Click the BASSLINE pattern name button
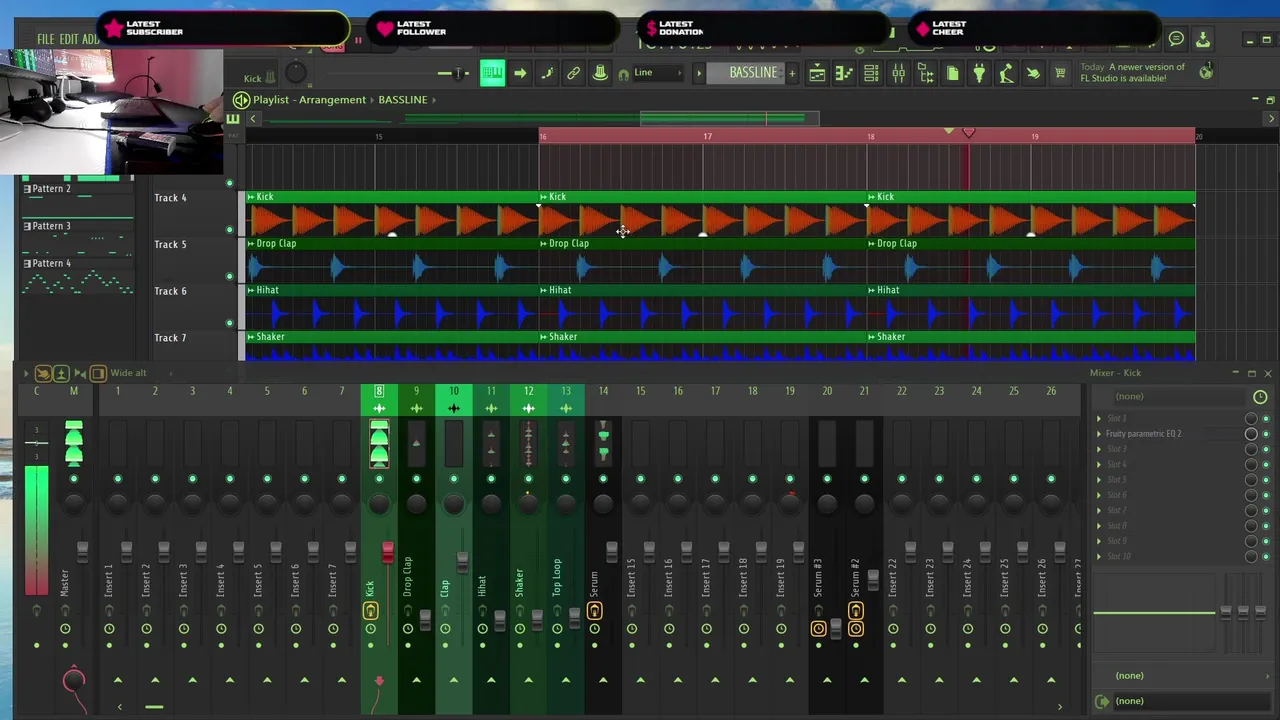The height and width of the screenshot is (720, 1280). tap(752, 73)
